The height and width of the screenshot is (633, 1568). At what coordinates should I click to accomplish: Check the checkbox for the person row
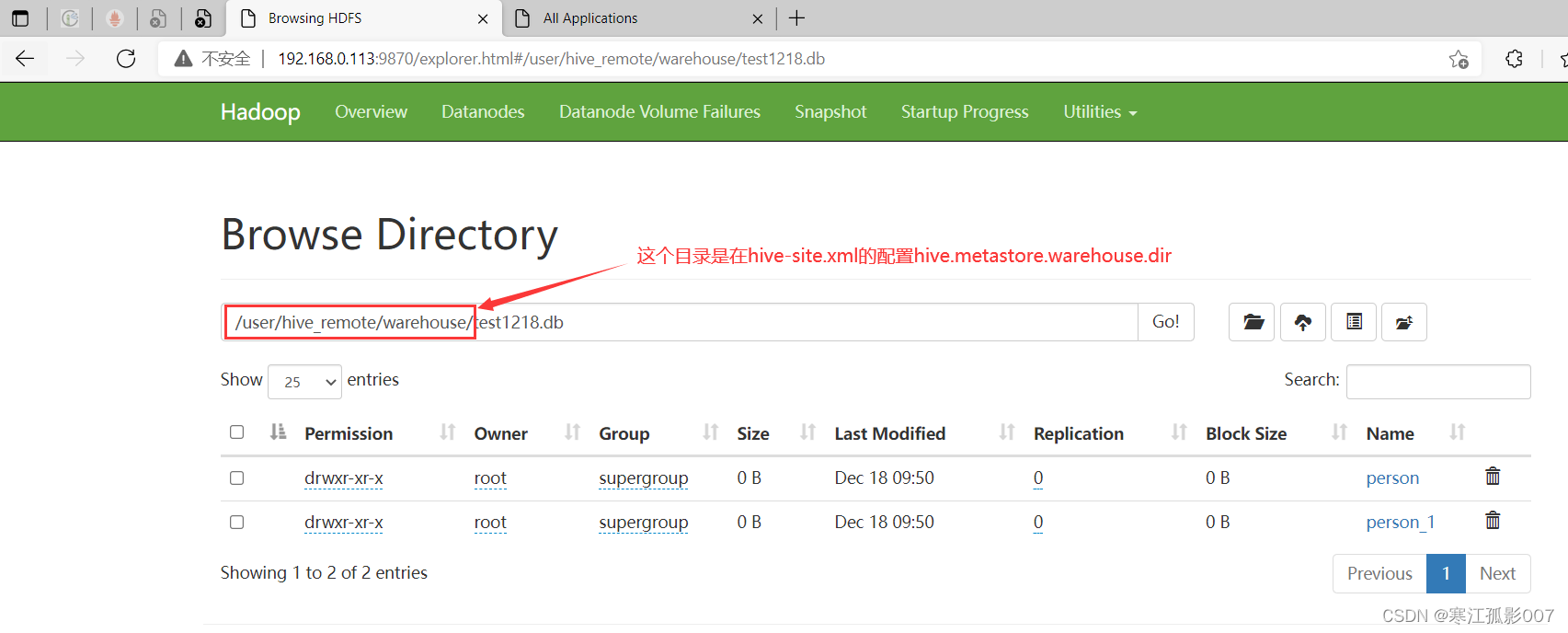click(236, 478)
